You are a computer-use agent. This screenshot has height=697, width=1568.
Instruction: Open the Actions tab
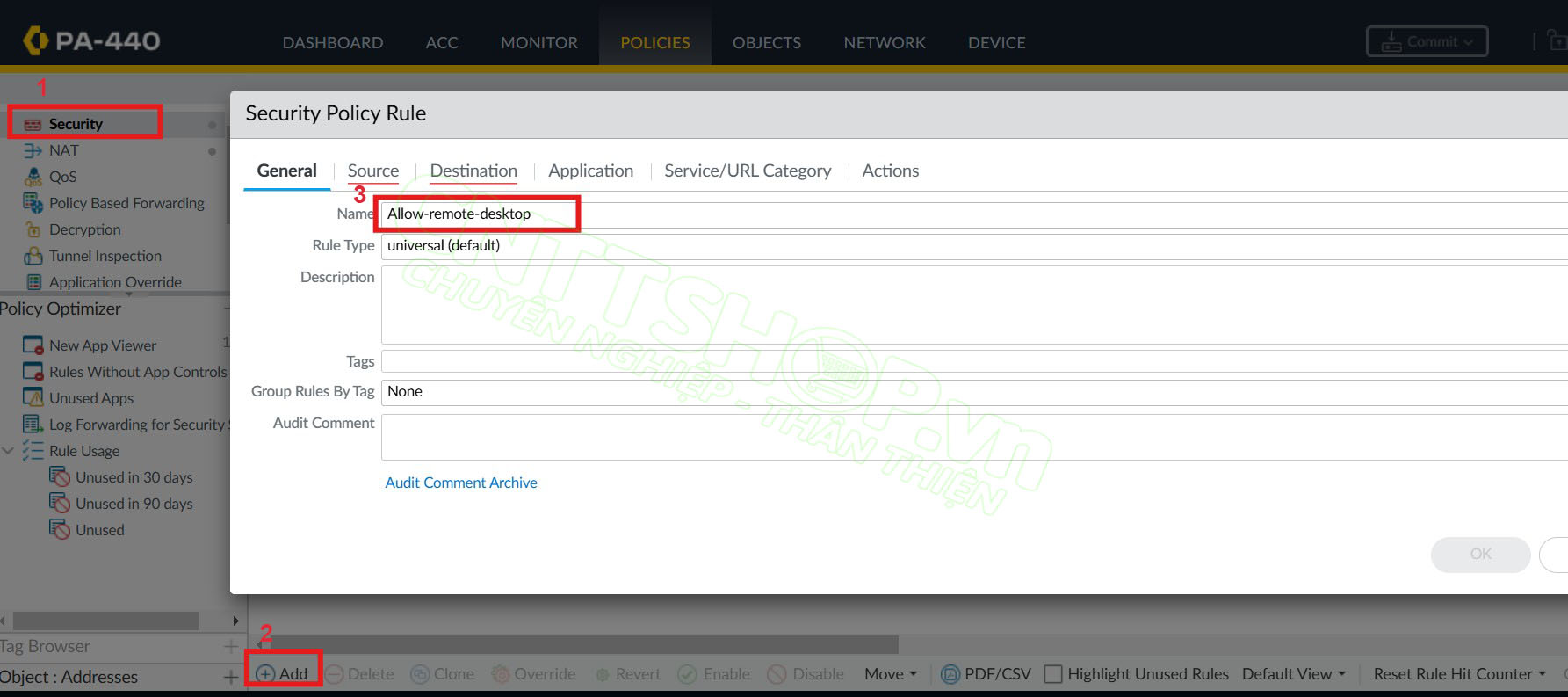point(890,171)
